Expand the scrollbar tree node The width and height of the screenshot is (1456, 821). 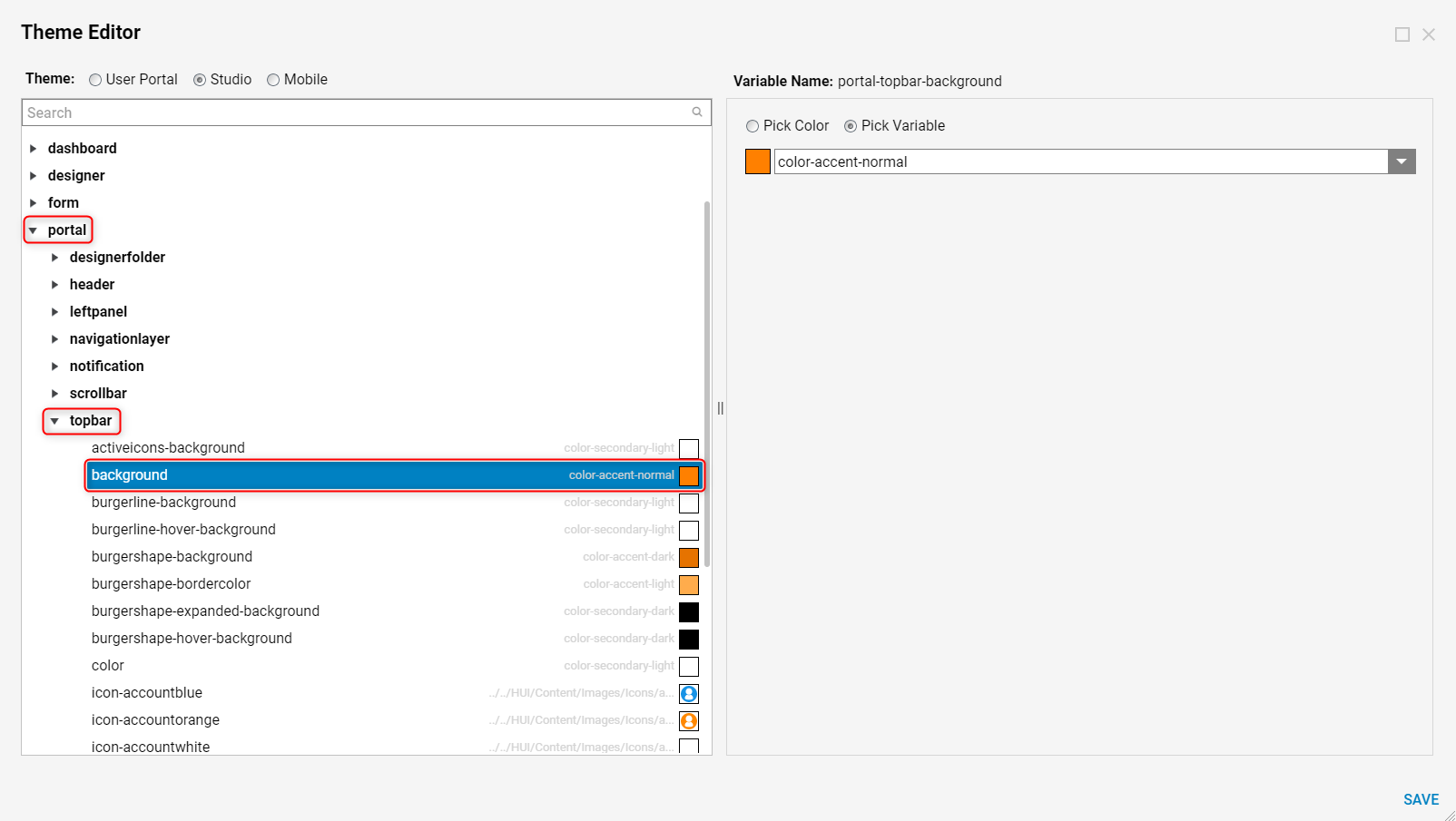(x=55, y=394)
